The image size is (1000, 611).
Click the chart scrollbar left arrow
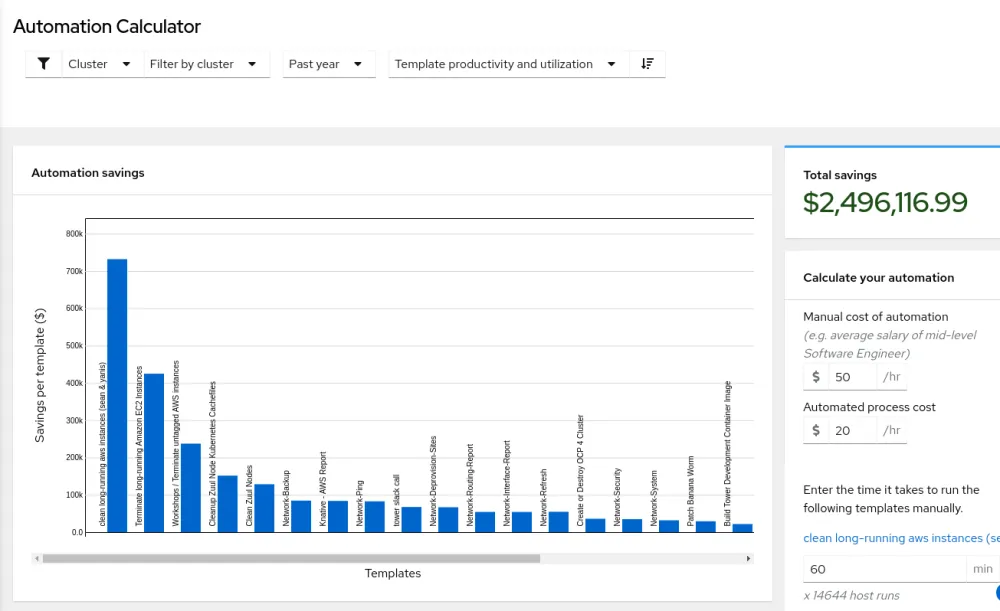tap(37, 559)
